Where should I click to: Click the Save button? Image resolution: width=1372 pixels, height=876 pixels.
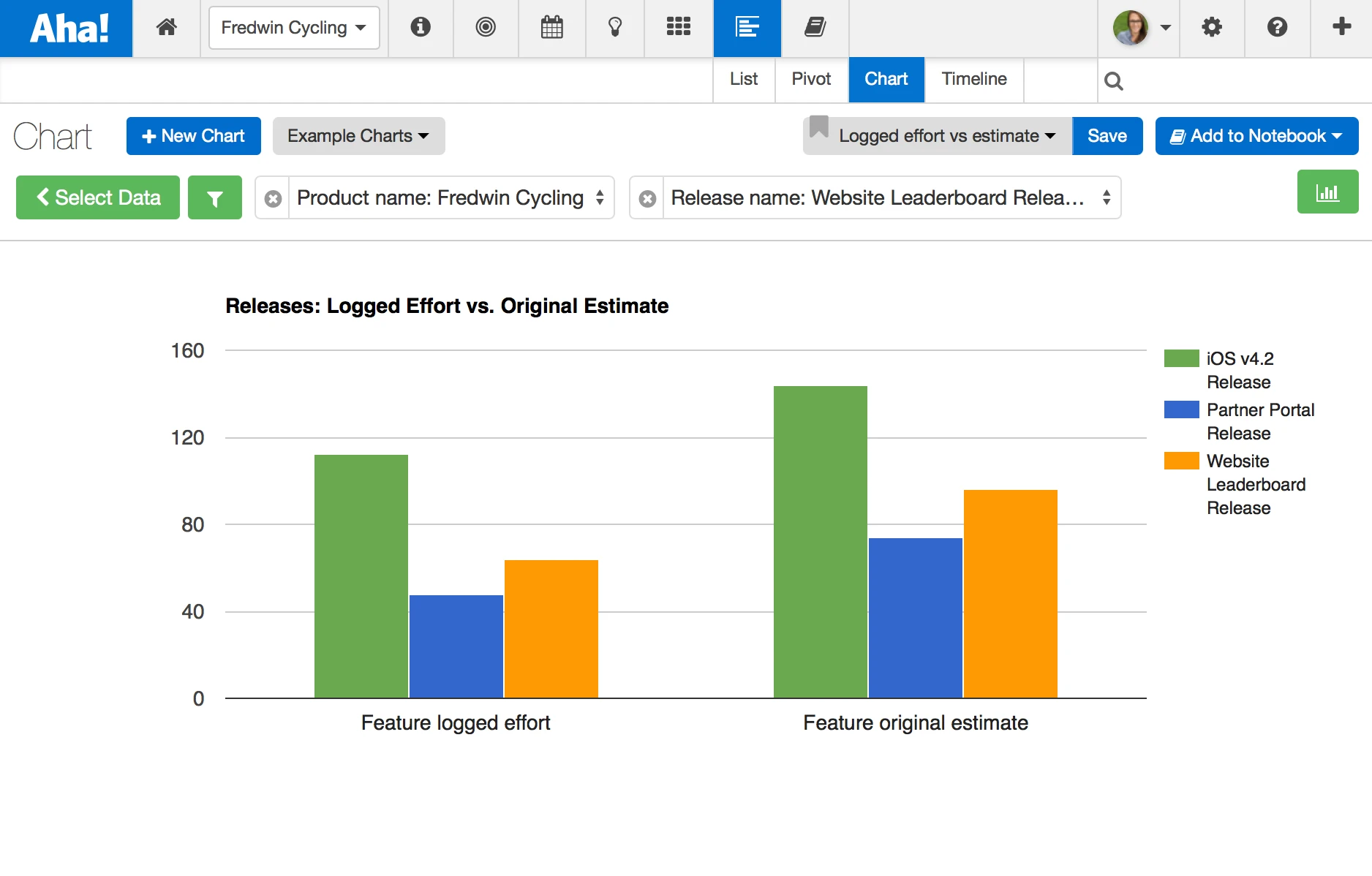[1107, 136]
